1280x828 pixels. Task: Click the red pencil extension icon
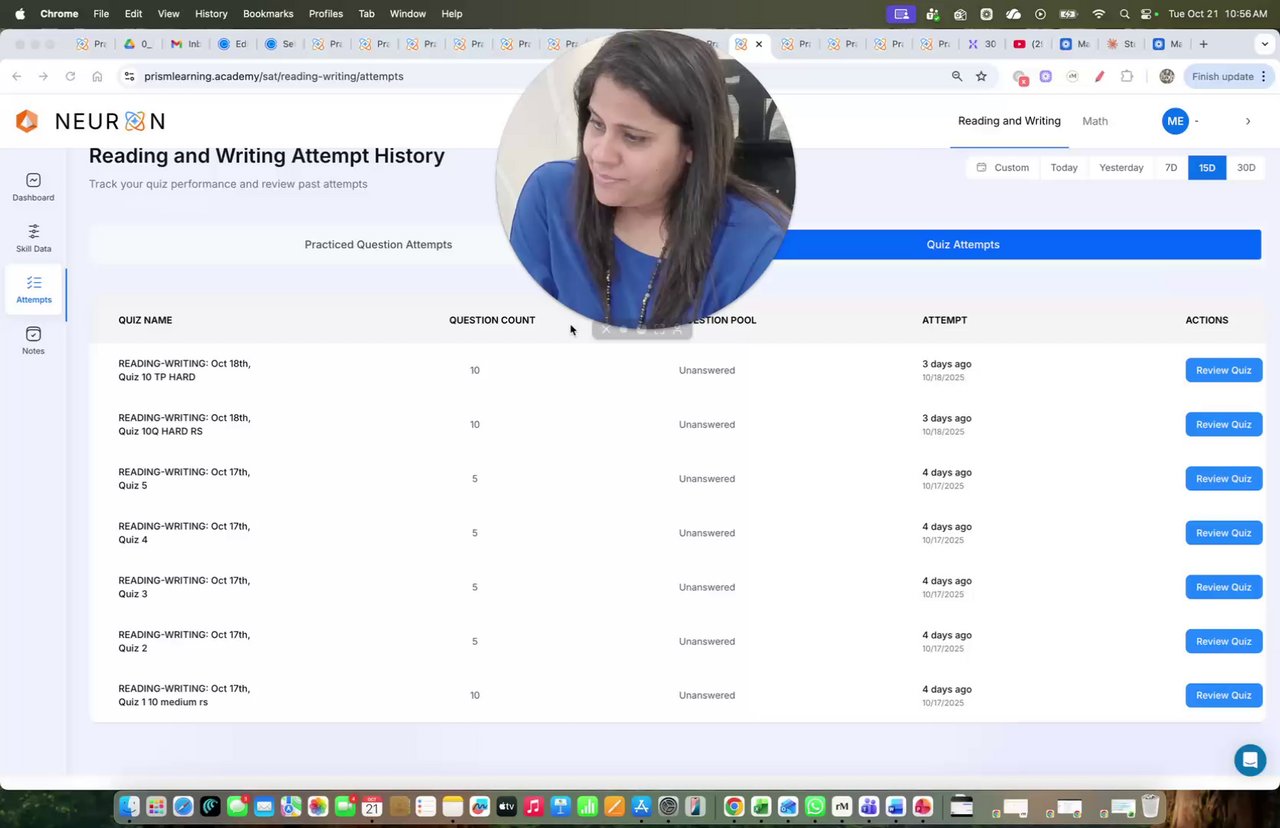(1099, 76)
